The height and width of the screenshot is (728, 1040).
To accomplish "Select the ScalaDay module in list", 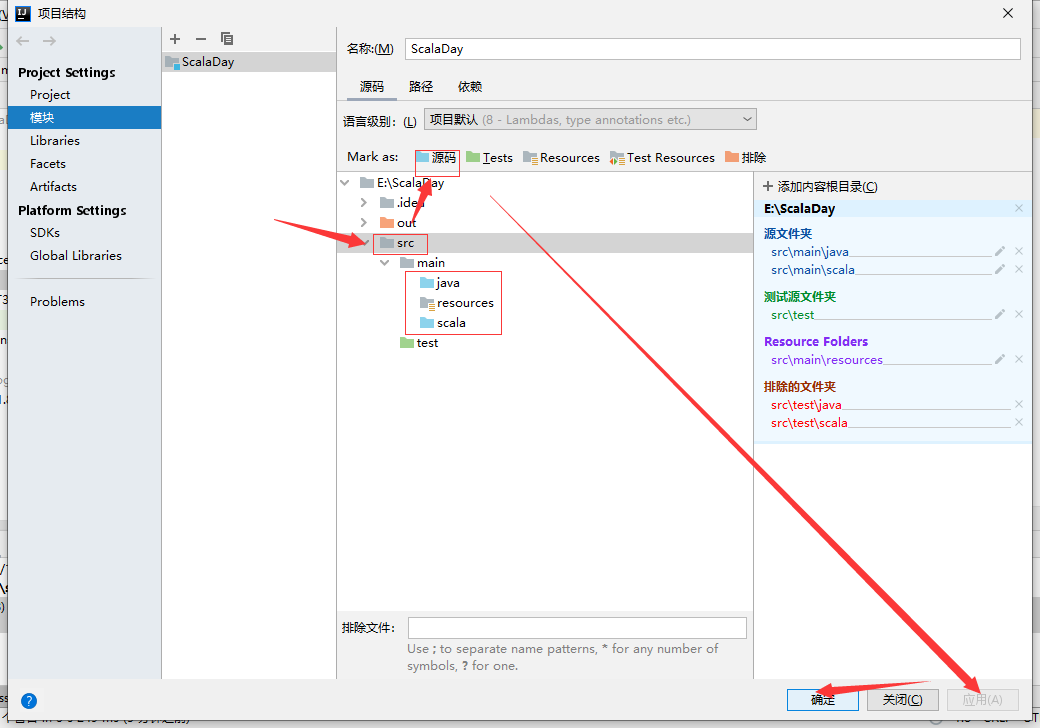I will click(x=249, y=62).
